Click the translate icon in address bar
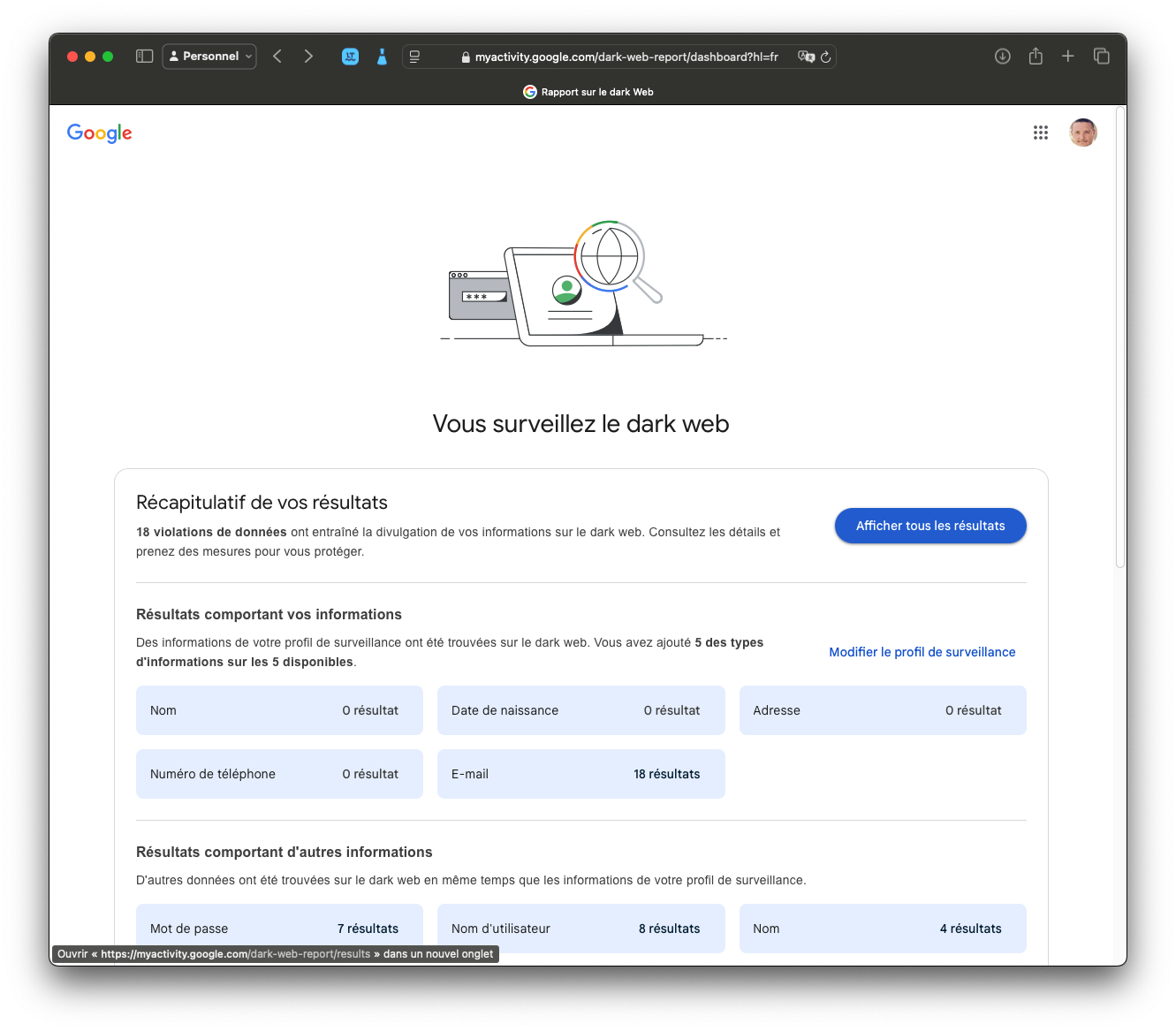1176x1031 pixels. point(805,57)
